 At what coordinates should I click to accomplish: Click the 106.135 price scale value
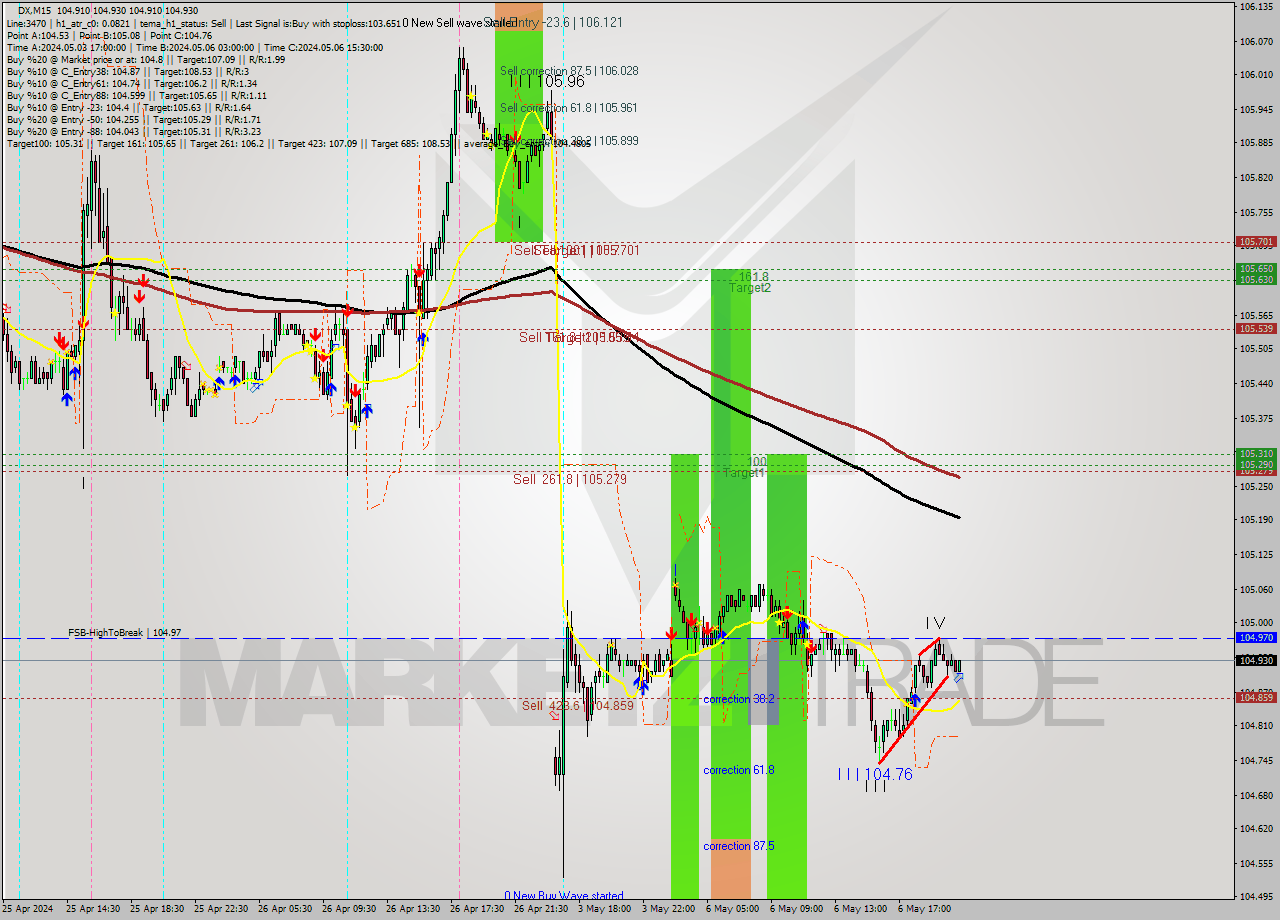1257,7
